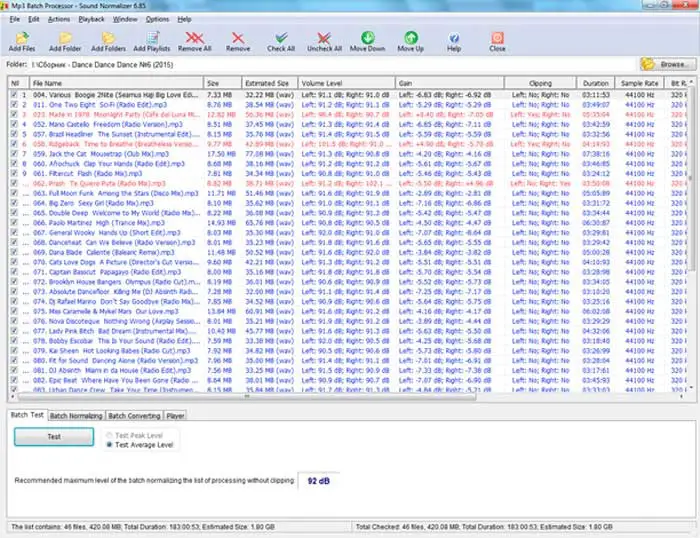Viewport: 700px width, 538px height.
Task: Toggle checkbox for Filtercut Flash row
Action: [x=14, y=173]
